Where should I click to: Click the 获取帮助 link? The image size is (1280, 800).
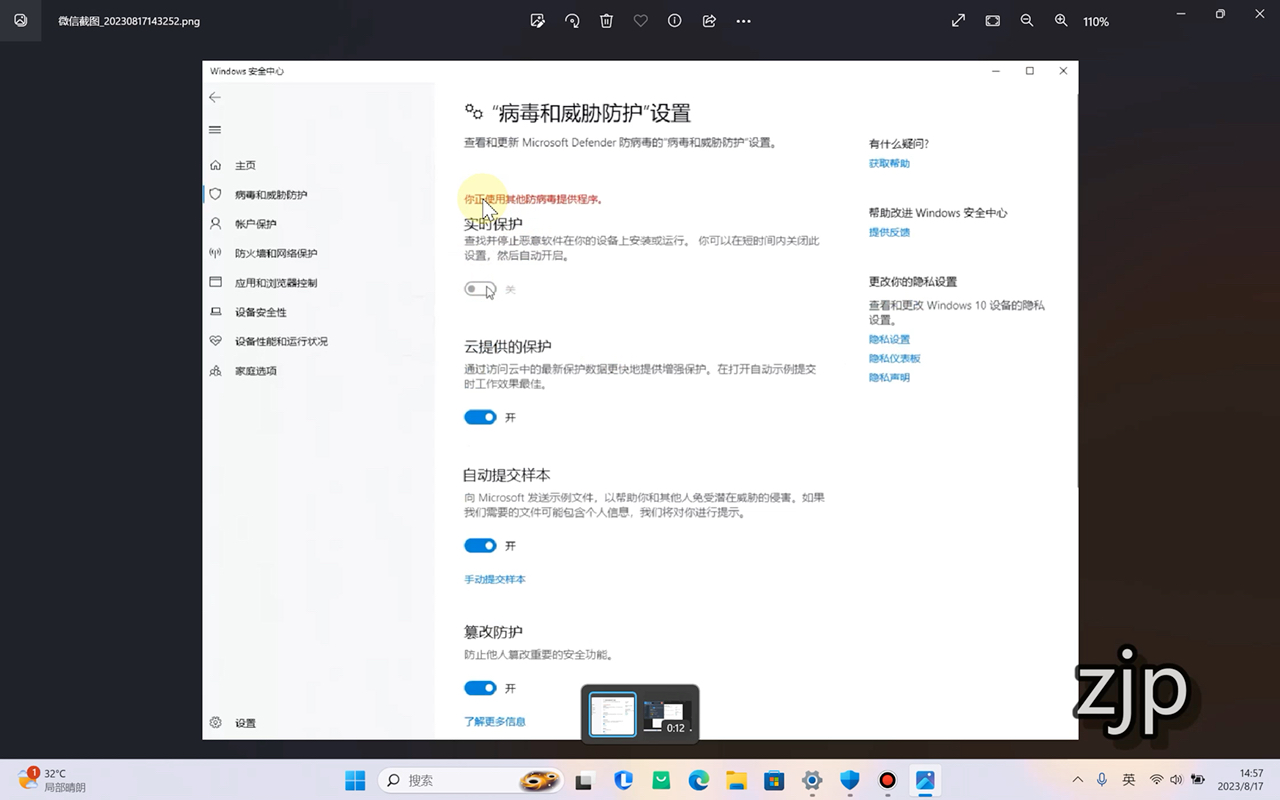coord(889,163)
